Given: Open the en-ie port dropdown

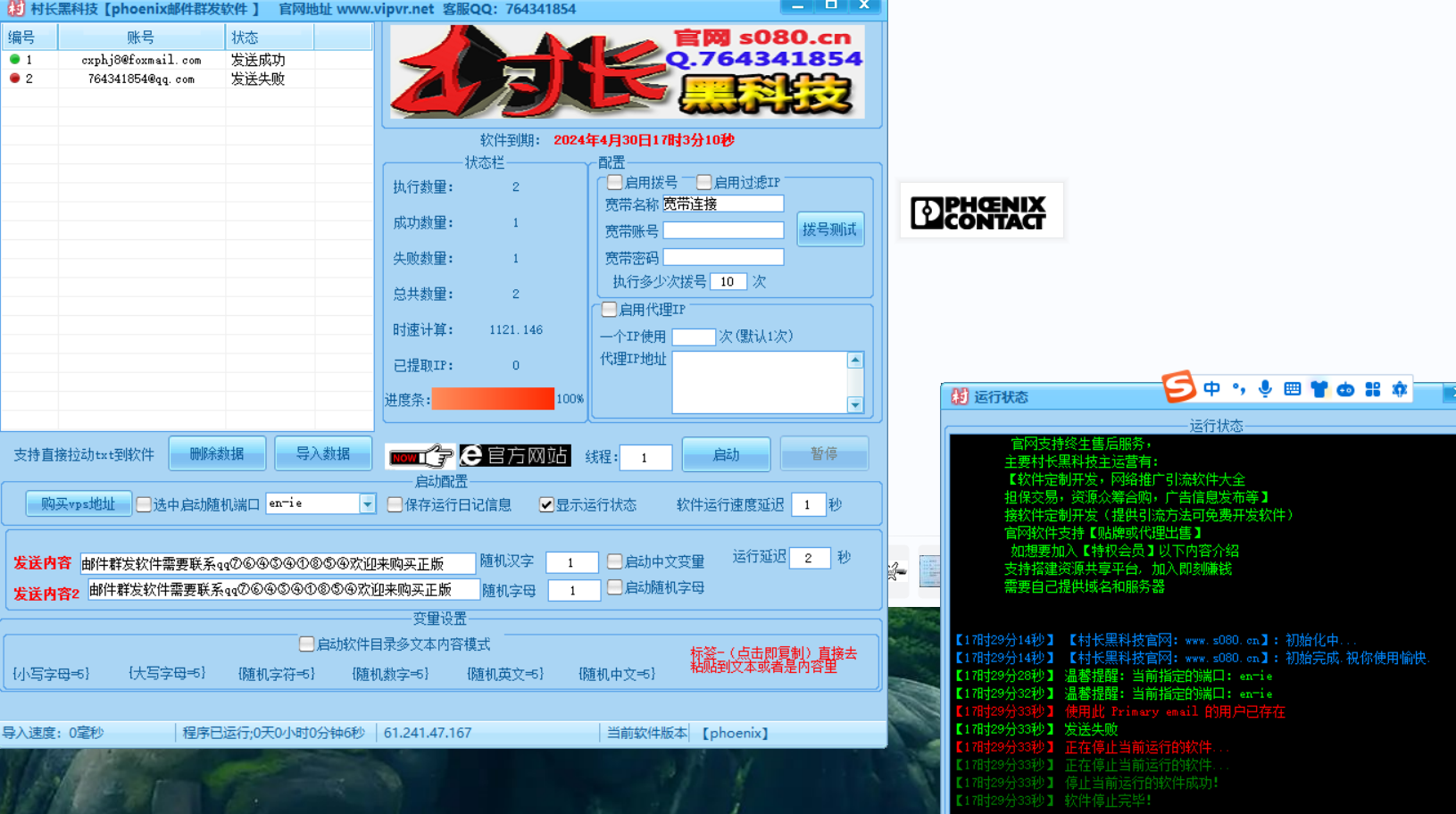Looking at the screenshot, I should pyautogui.click(x=367, y=503).
